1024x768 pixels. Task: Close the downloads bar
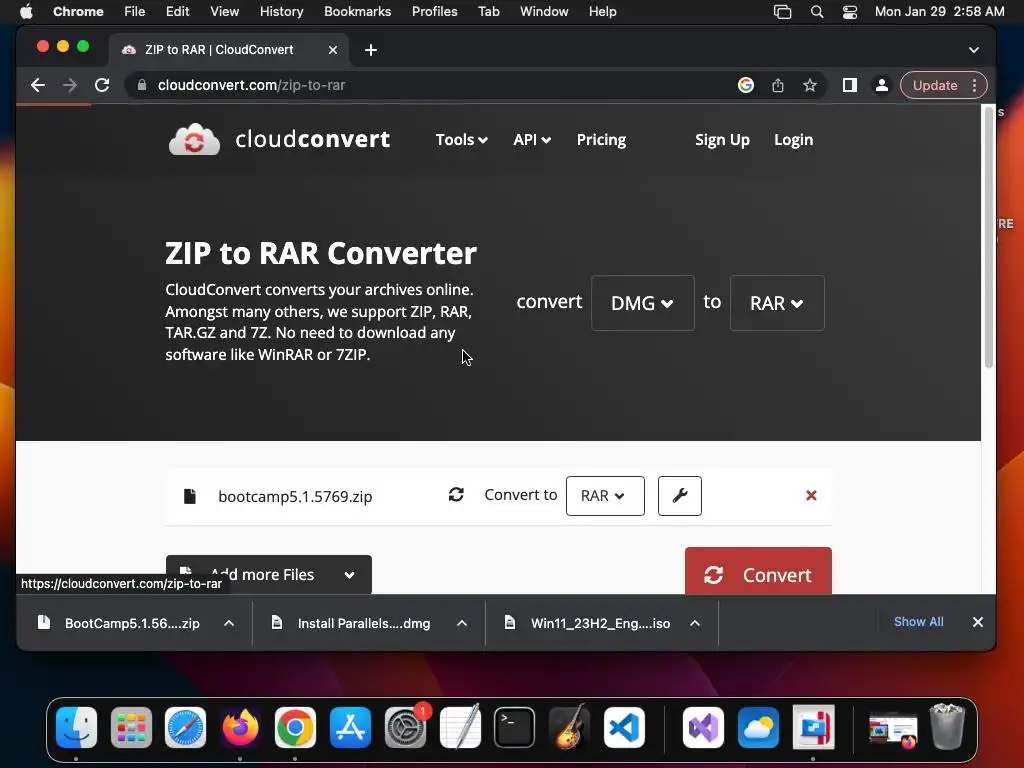coord(978,622)
